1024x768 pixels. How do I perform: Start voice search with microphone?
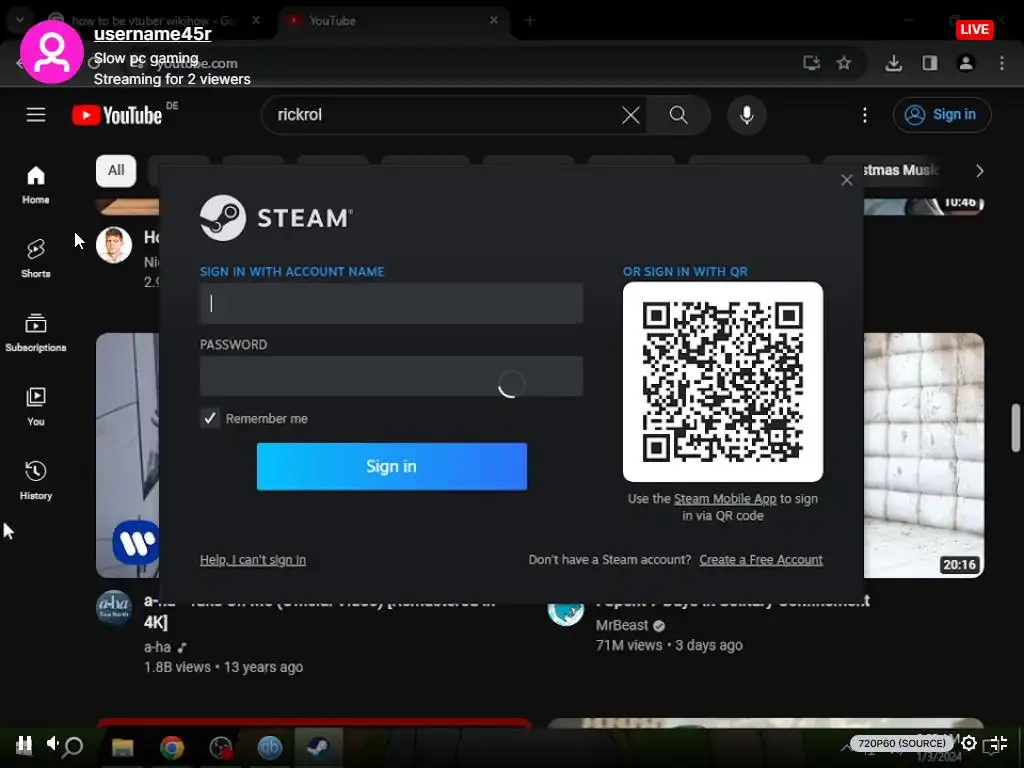pos(746,115)
